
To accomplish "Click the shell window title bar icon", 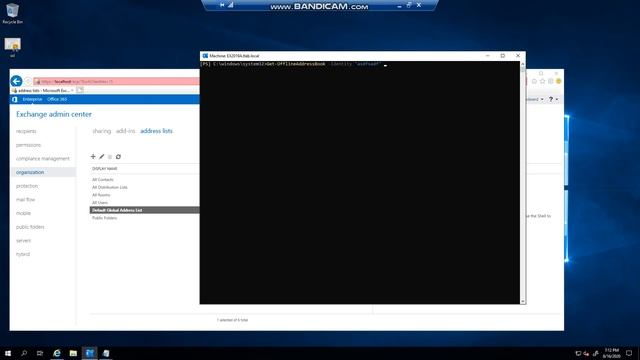I will point(205,56).
